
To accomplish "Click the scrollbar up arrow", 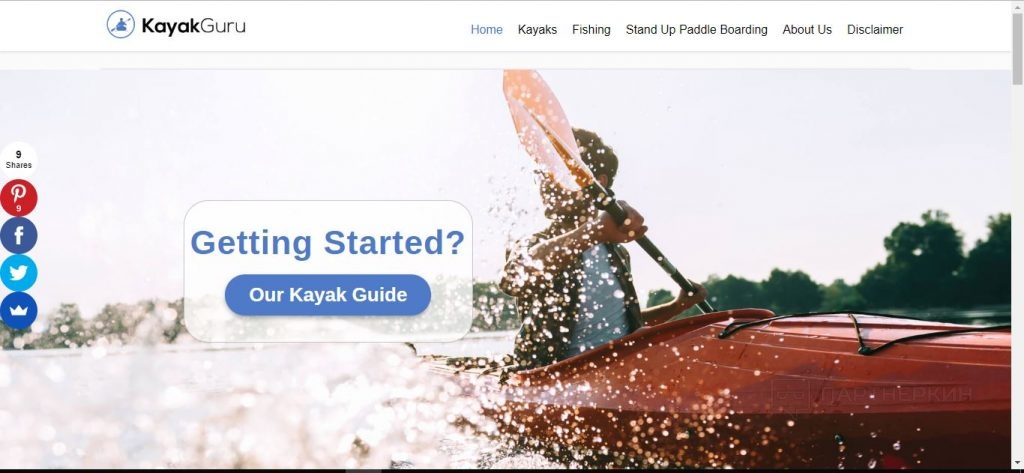I will tap(1017, 6).
